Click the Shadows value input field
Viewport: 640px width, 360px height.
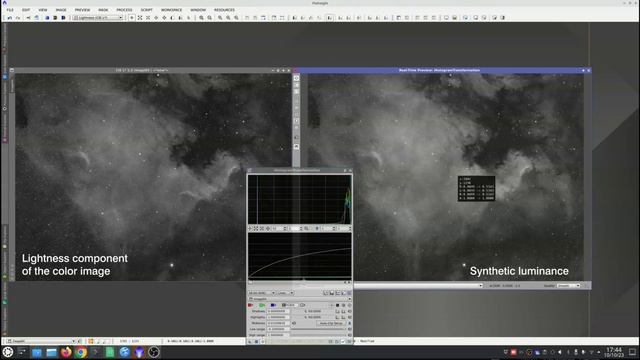click(x=278, y=311)
